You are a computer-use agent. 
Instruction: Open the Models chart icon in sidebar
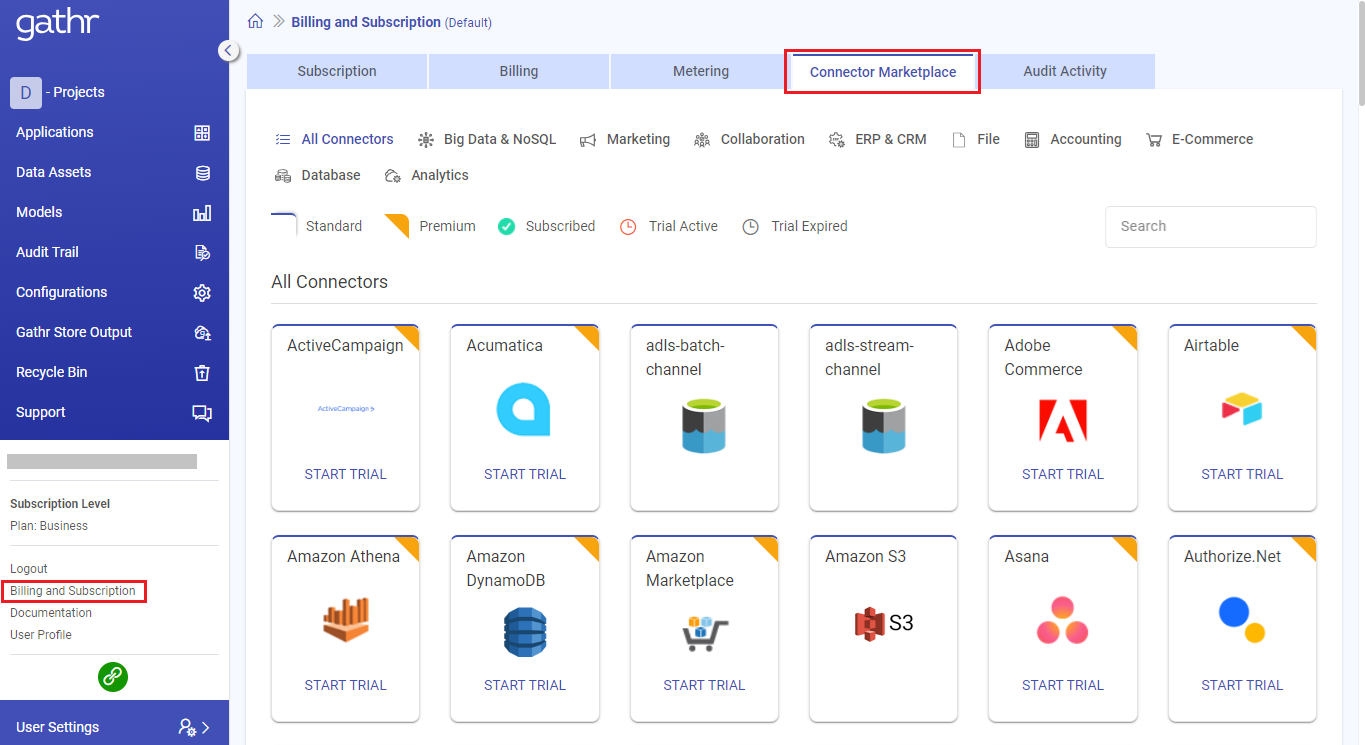point(202,212)
